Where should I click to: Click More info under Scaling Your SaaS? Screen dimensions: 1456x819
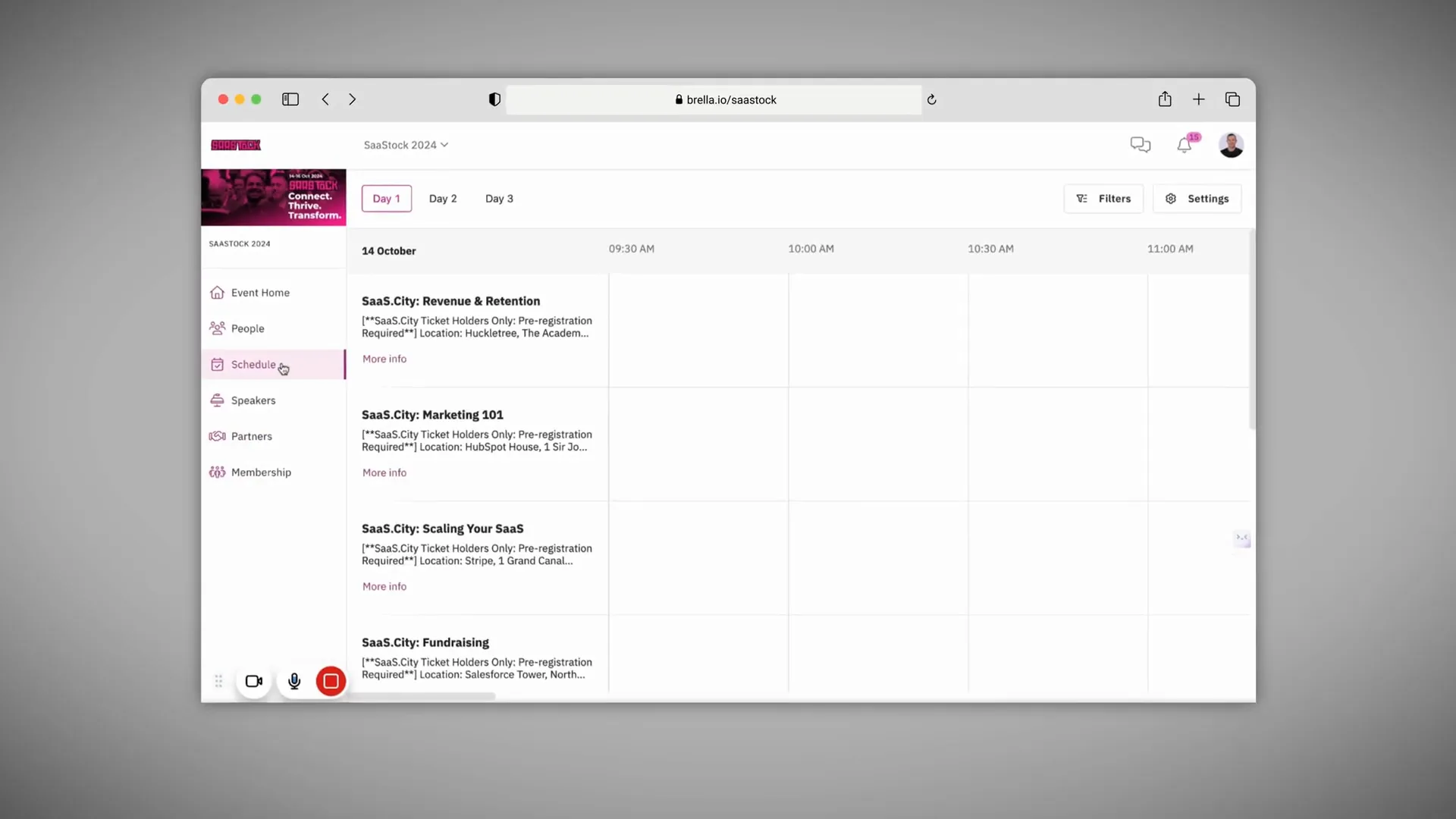(x=384, y=586)
